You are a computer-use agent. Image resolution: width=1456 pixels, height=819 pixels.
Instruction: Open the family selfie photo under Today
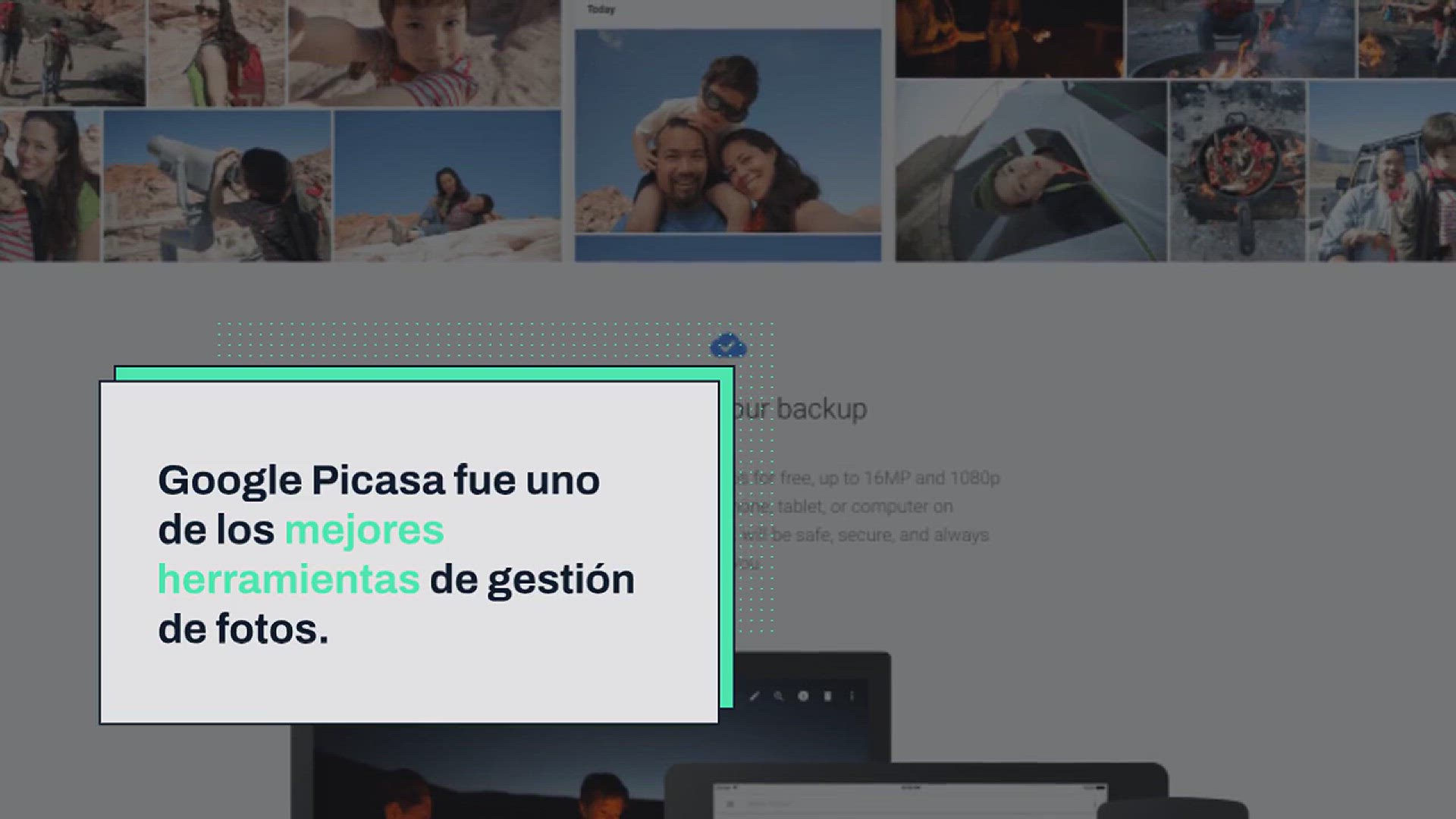727,130
